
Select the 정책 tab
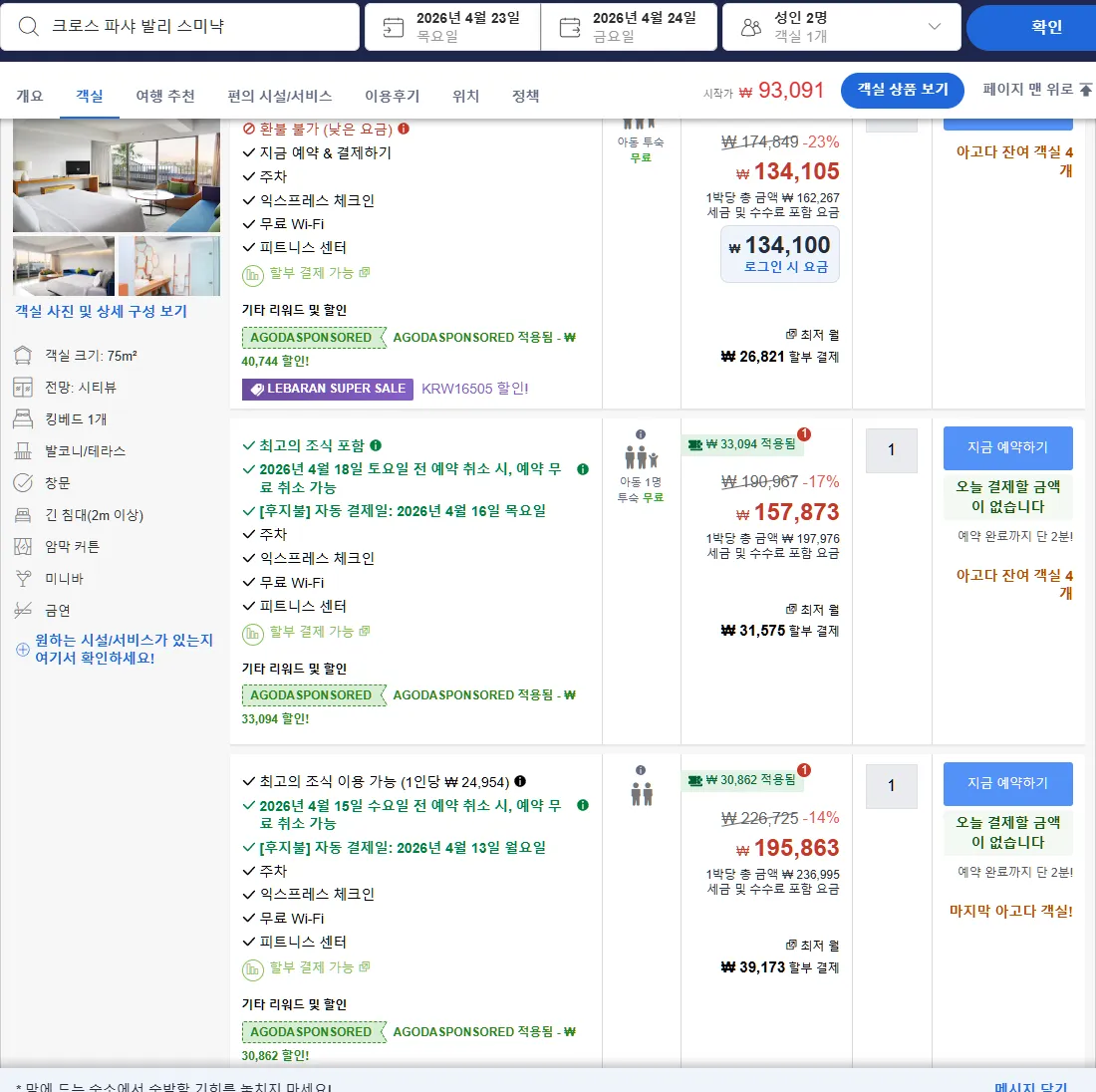pos(526,96)
